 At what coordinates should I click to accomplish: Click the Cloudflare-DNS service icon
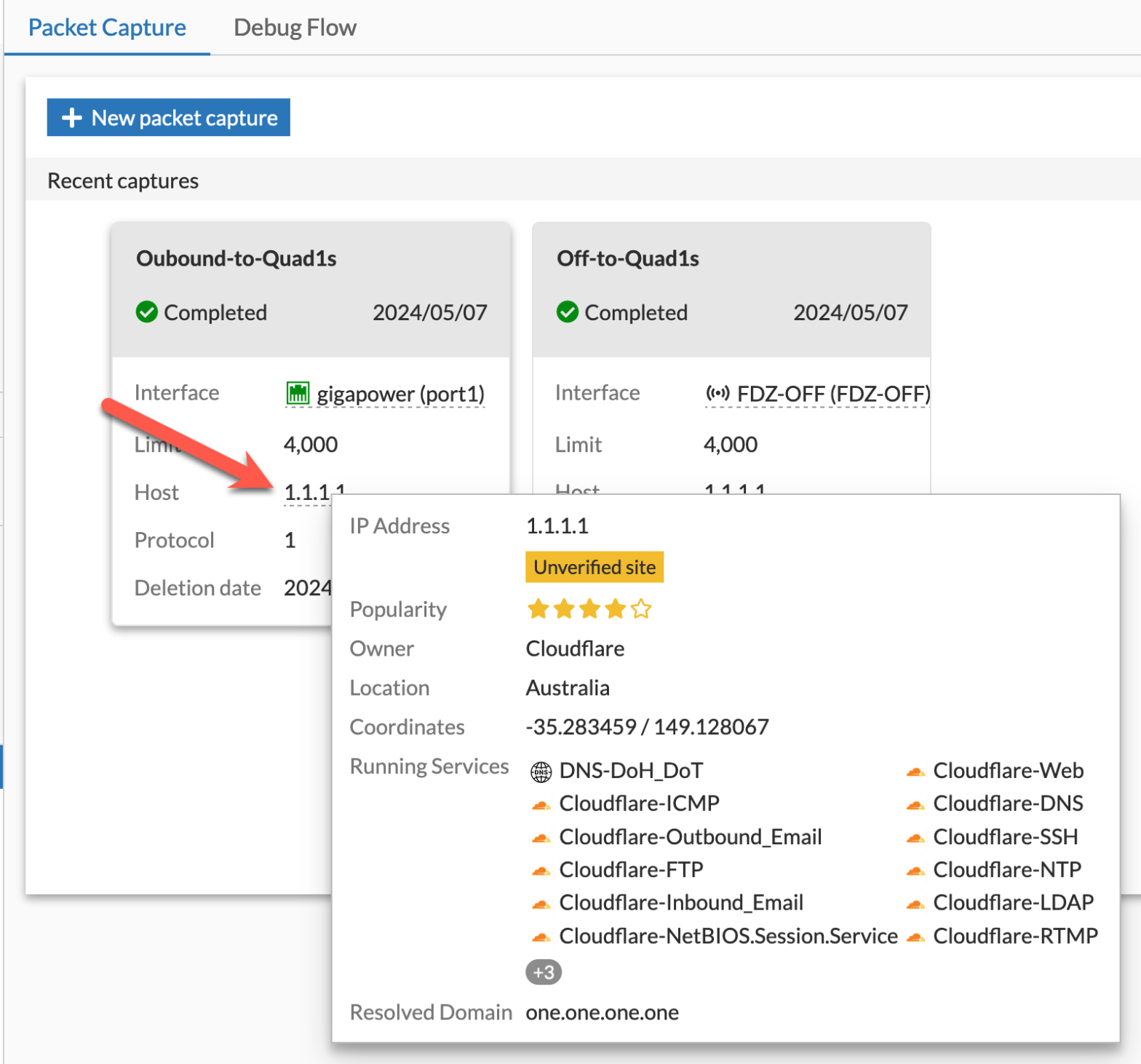pos(915,805)
